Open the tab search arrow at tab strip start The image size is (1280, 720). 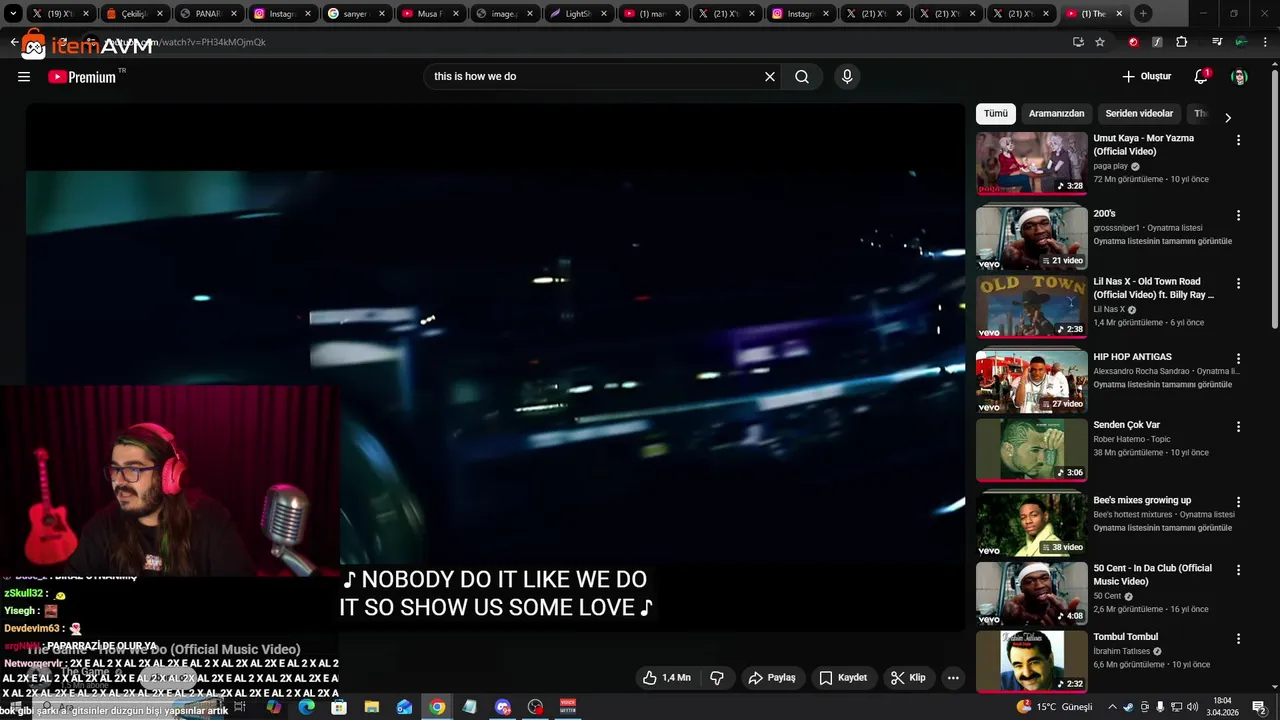coord(13,14)
